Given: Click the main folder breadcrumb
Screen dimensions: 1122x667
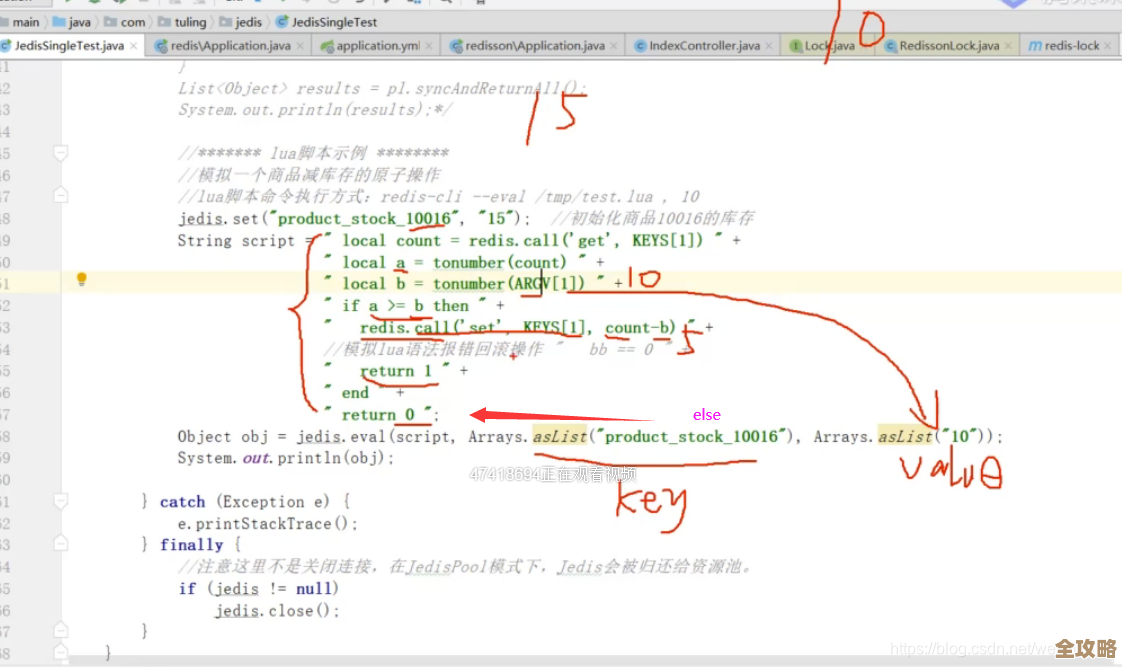Looking at the screenshot, I should coord(26,22).
